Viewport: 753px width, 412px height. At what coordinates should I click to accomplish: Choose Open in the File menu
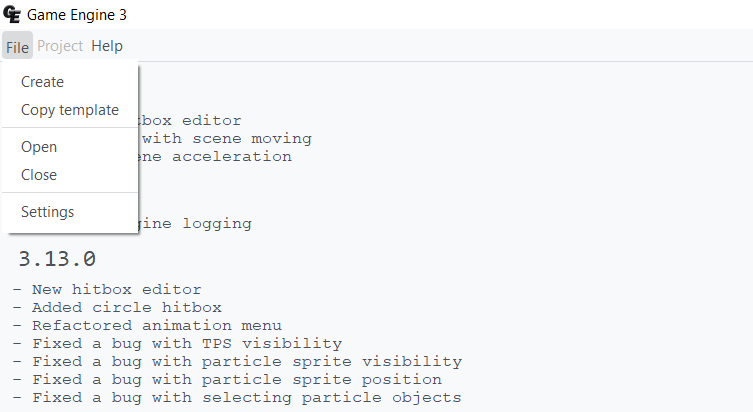click(39, 147)
